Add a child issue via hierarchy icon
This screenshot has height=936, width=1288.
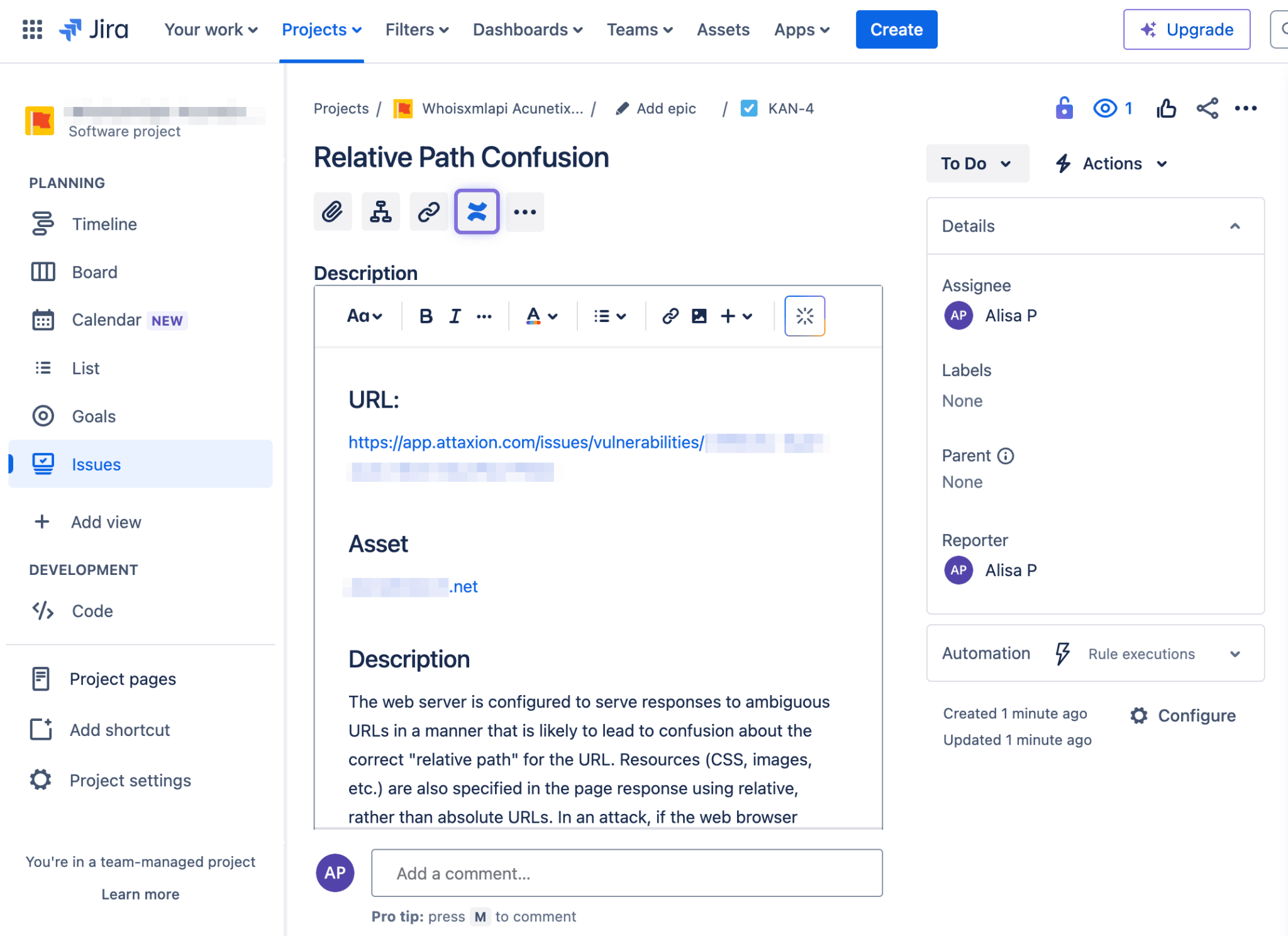coord(380,212)
